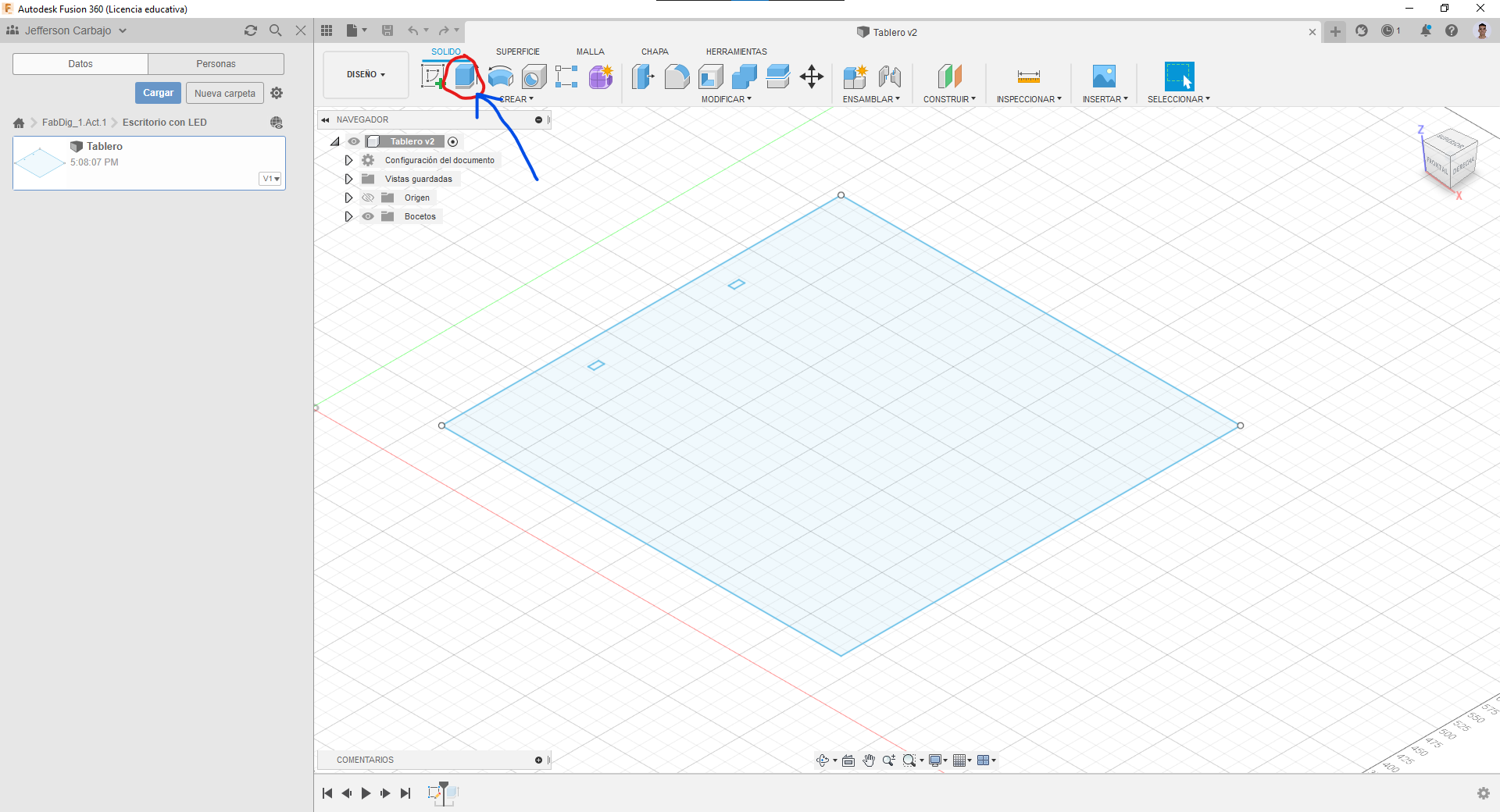Switch to the Datos tab
The height and width of the screenshot is (812, 1500).
80,64
